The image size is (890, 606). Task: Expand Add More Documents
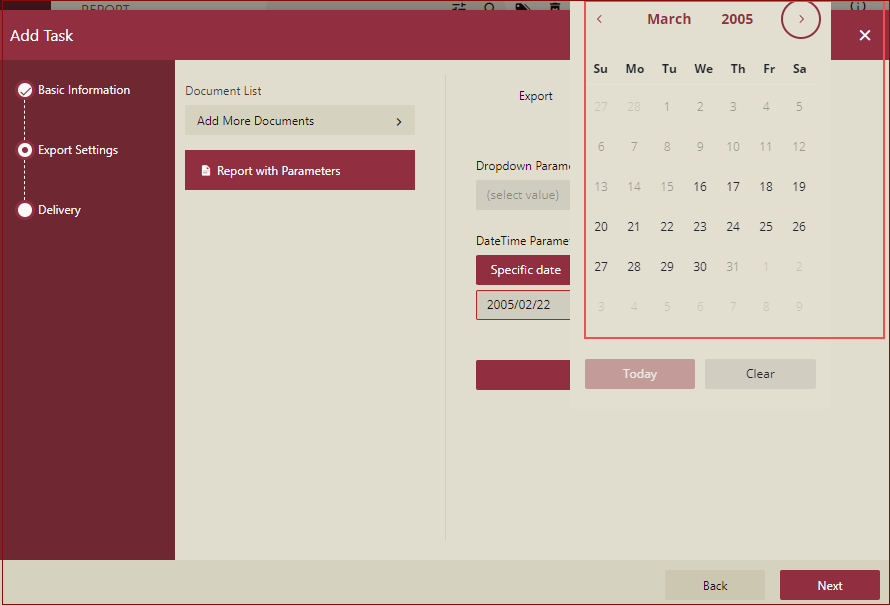pyautogui.click(x=300, y=120)
